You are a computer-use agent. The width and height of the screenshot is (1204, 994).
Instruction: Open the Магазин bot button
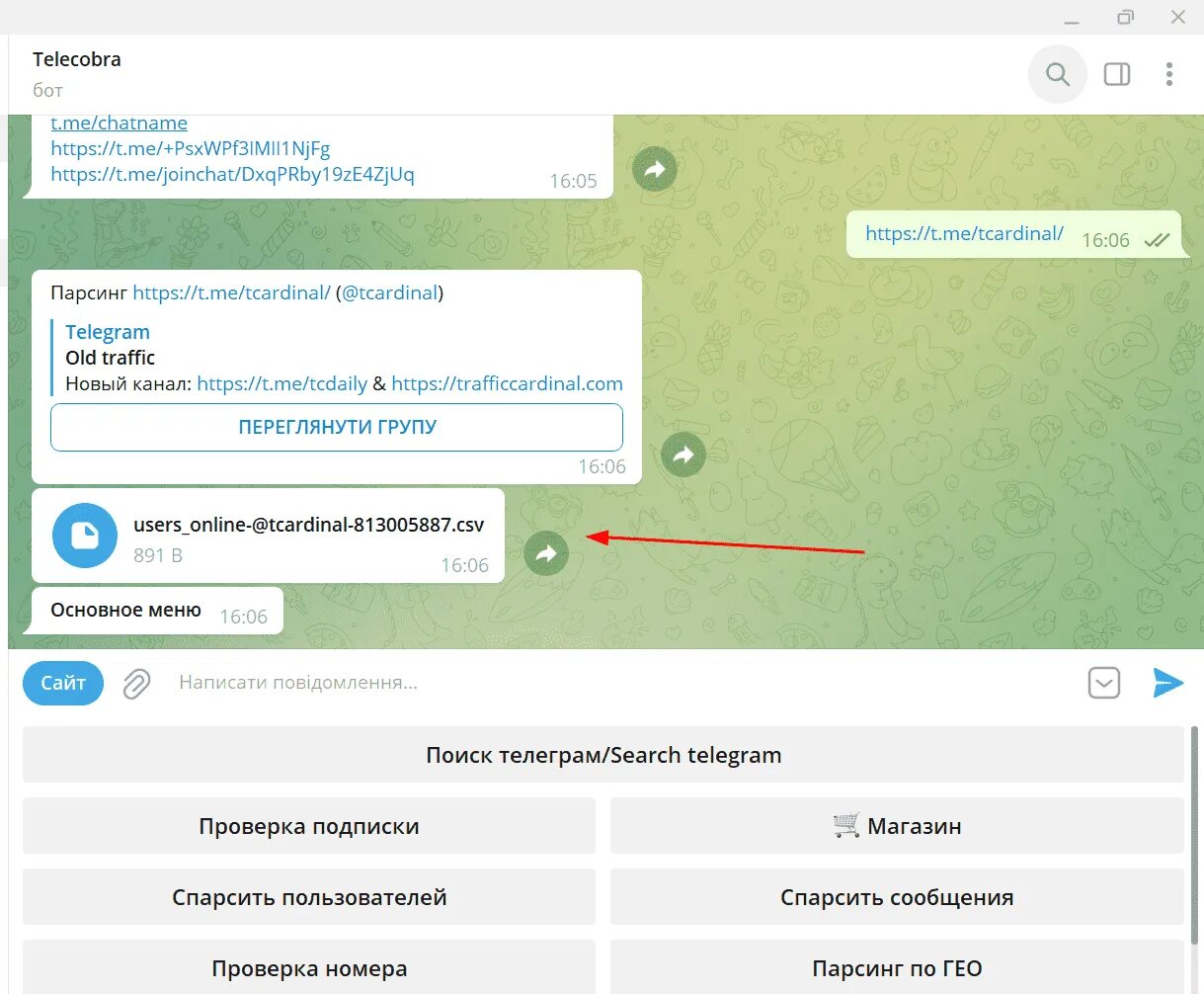click(897, 826)
